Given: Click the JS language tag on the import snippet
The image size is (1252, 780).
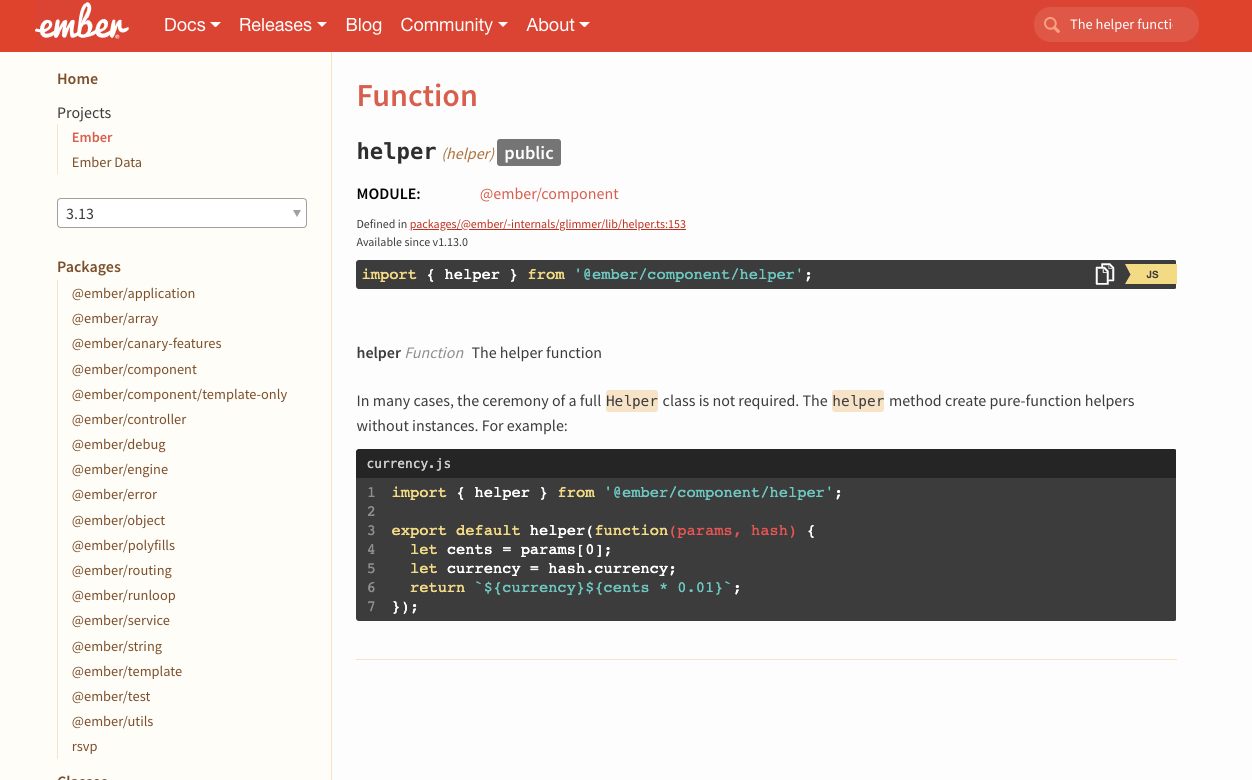Looking at the screenshot, I should [x=1151, y=274].
